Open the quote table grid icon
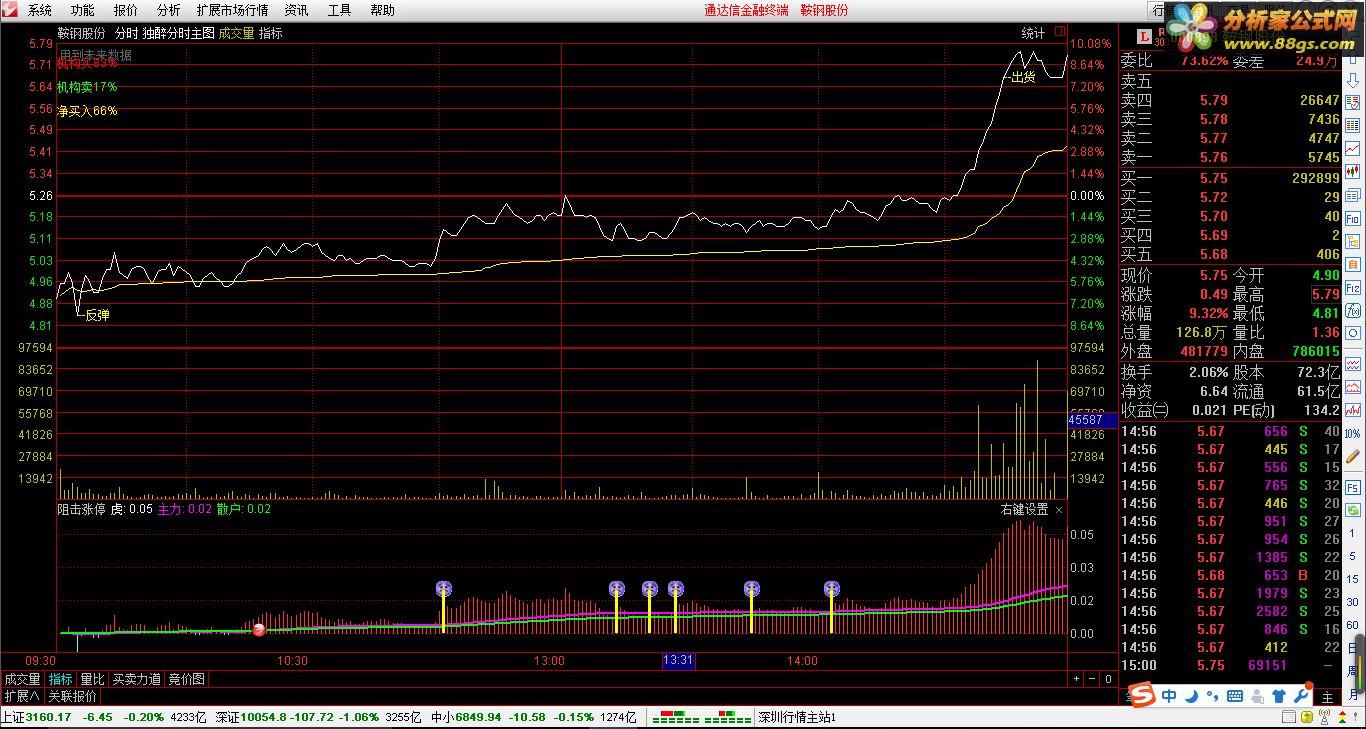 (x=1353, y=125)
